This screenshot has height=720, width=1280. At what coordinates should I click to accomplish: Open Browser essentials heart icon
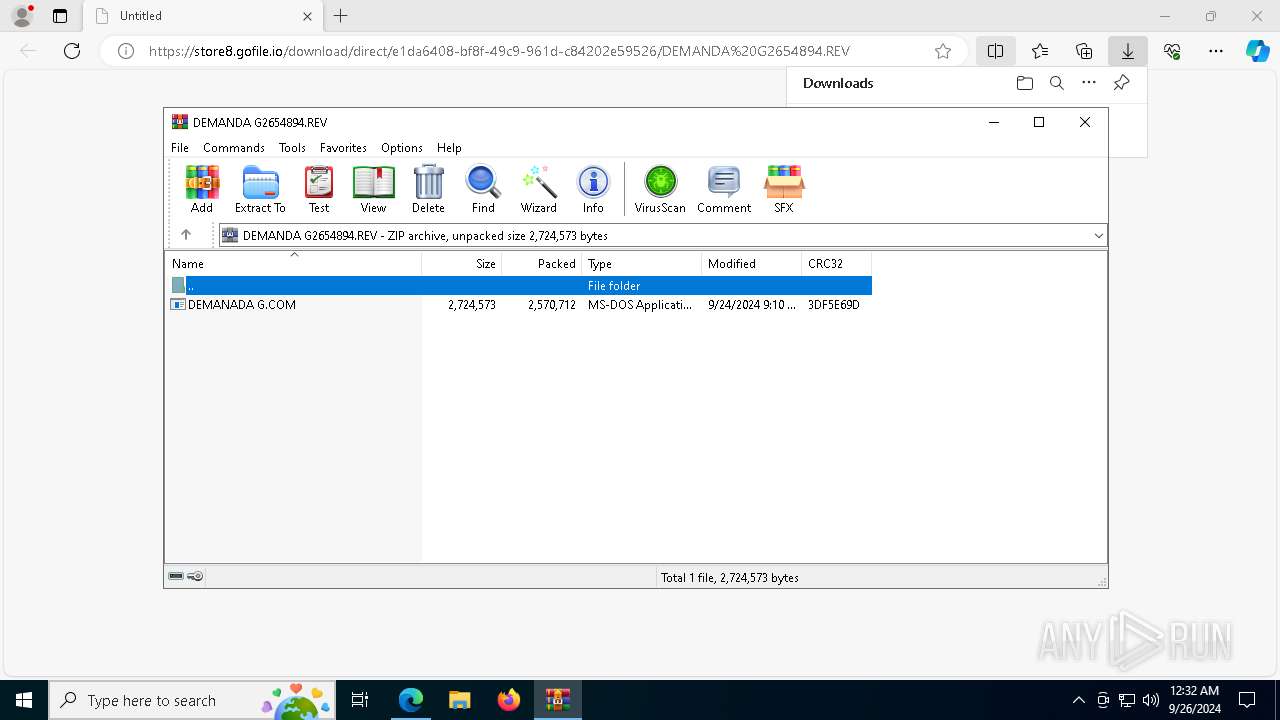(x=1172, y=51)
